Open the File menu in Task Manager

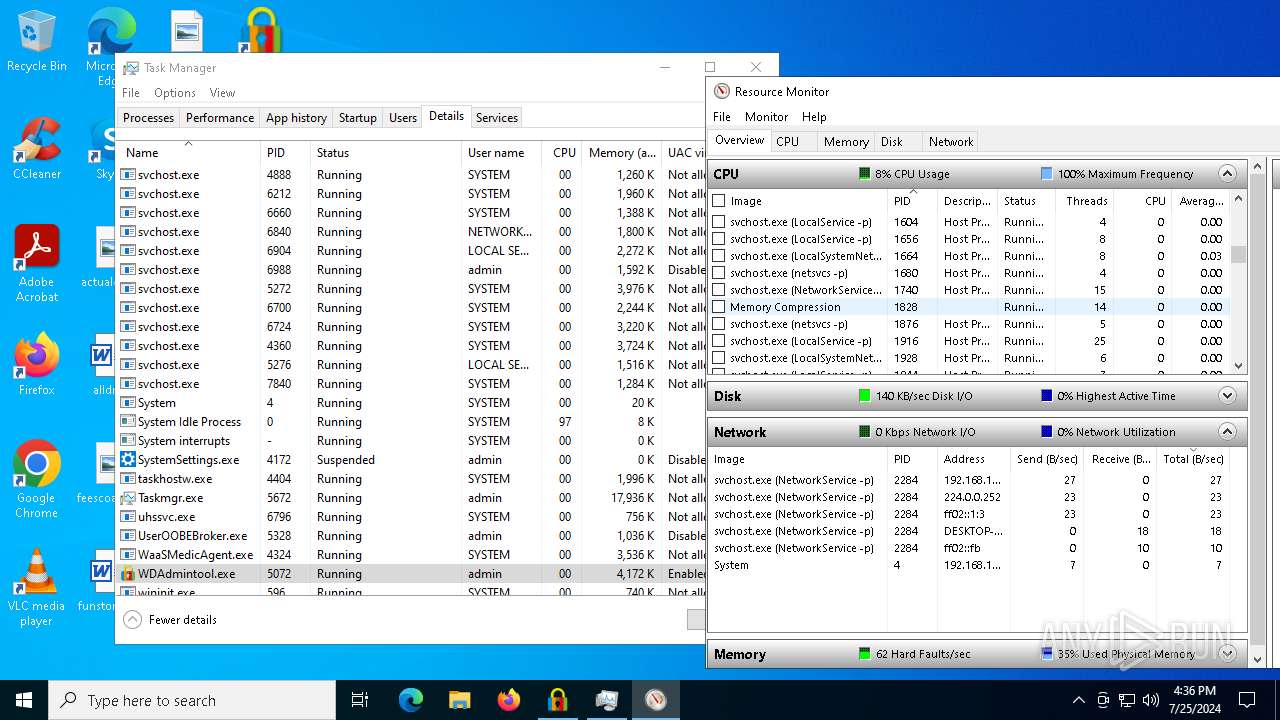(131, 93)
